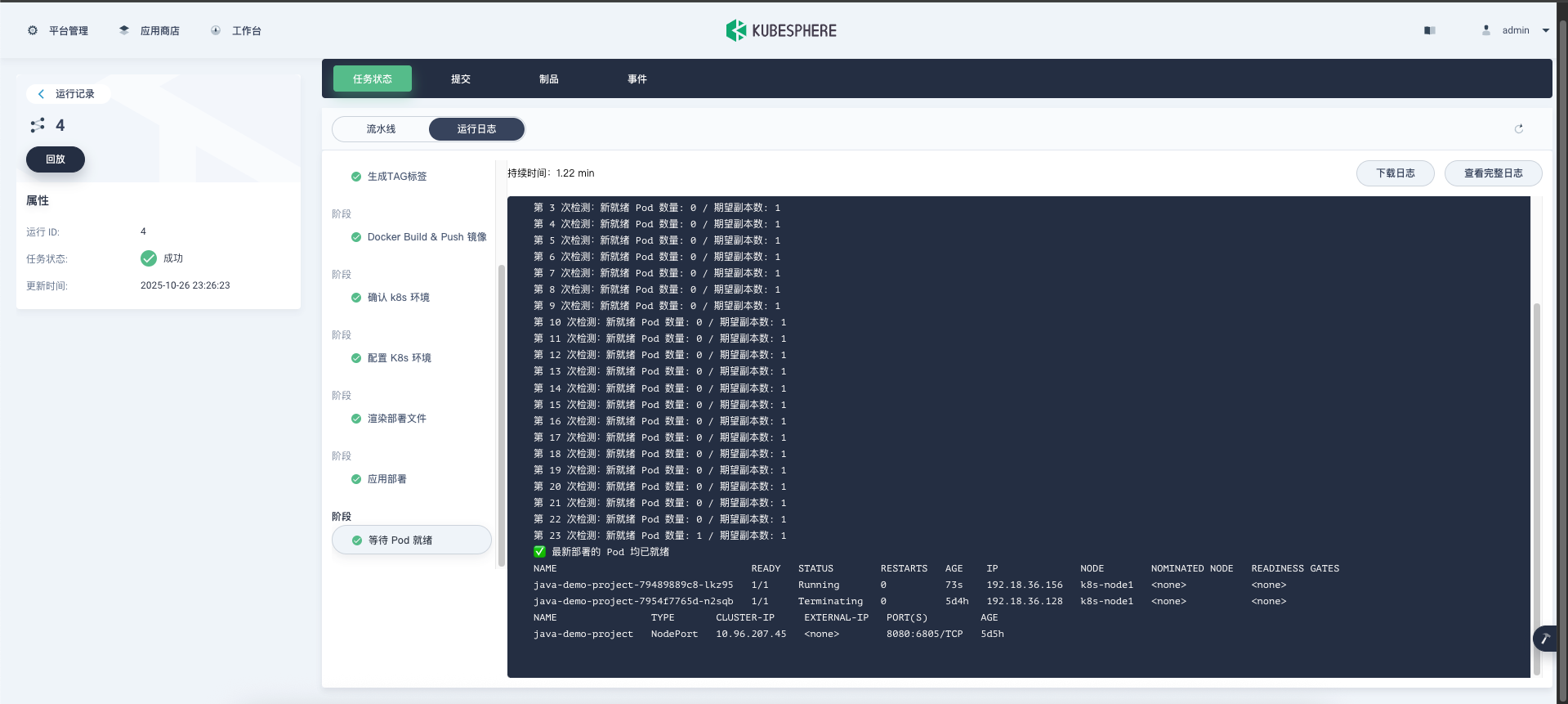Screen dimensions: 1568x704
Task: Select the Docker Build & Push 镜像 stage
Action: tap(426, 237)
